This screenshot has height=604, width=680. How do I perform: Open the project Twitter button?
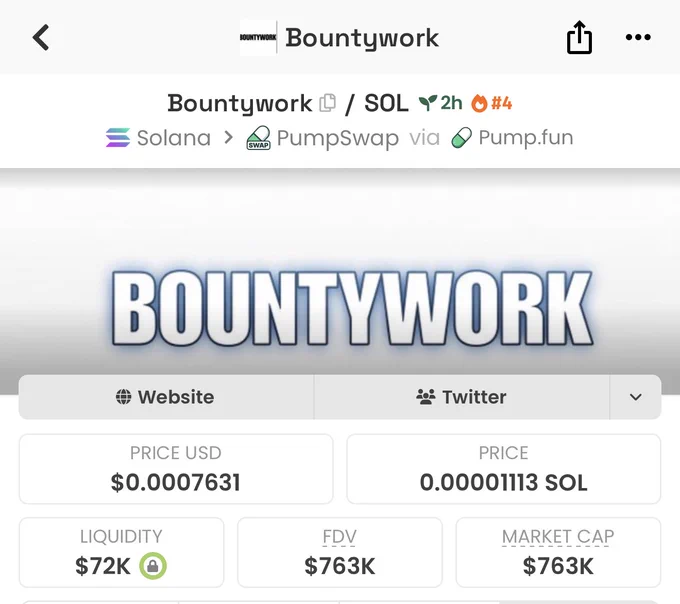click(462, 397)
